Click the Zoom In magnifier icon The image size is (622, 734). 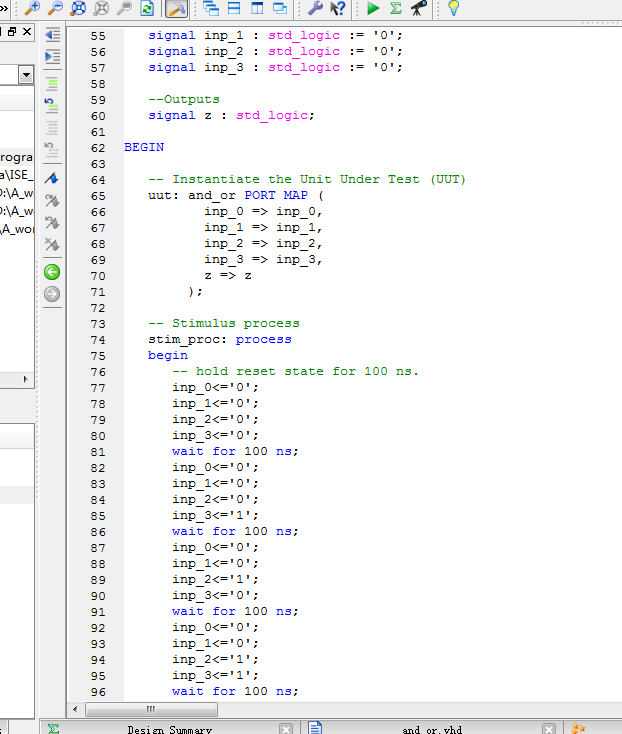[x=32, y=8]
